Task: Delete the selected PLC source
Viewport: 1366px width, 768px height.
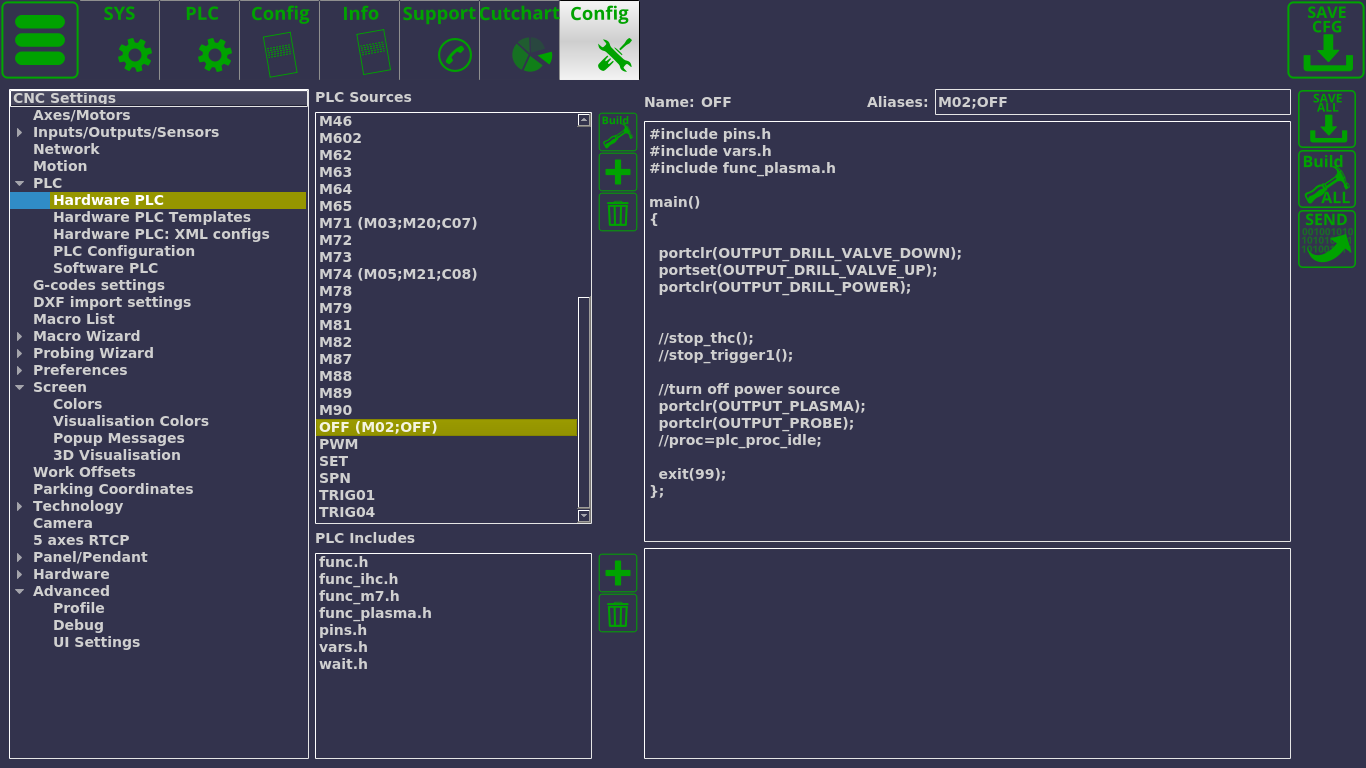Action: [618, 212]
